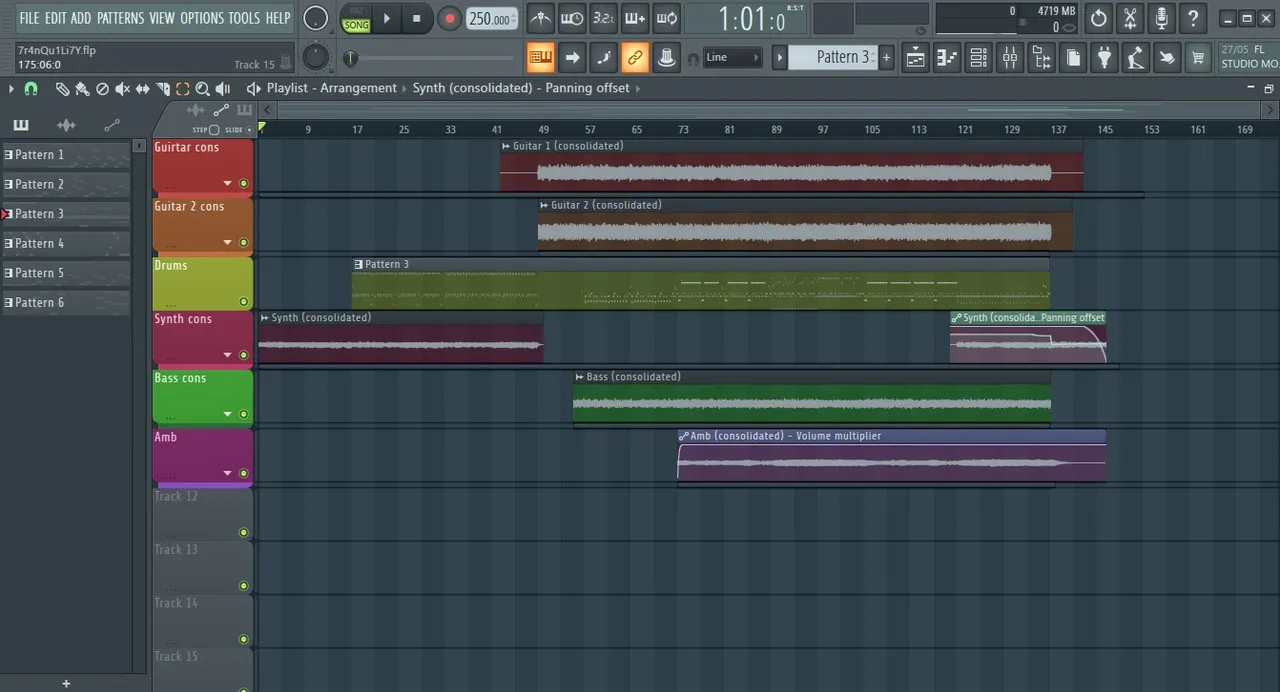Click the undo history icon

tap(1098, 18)
